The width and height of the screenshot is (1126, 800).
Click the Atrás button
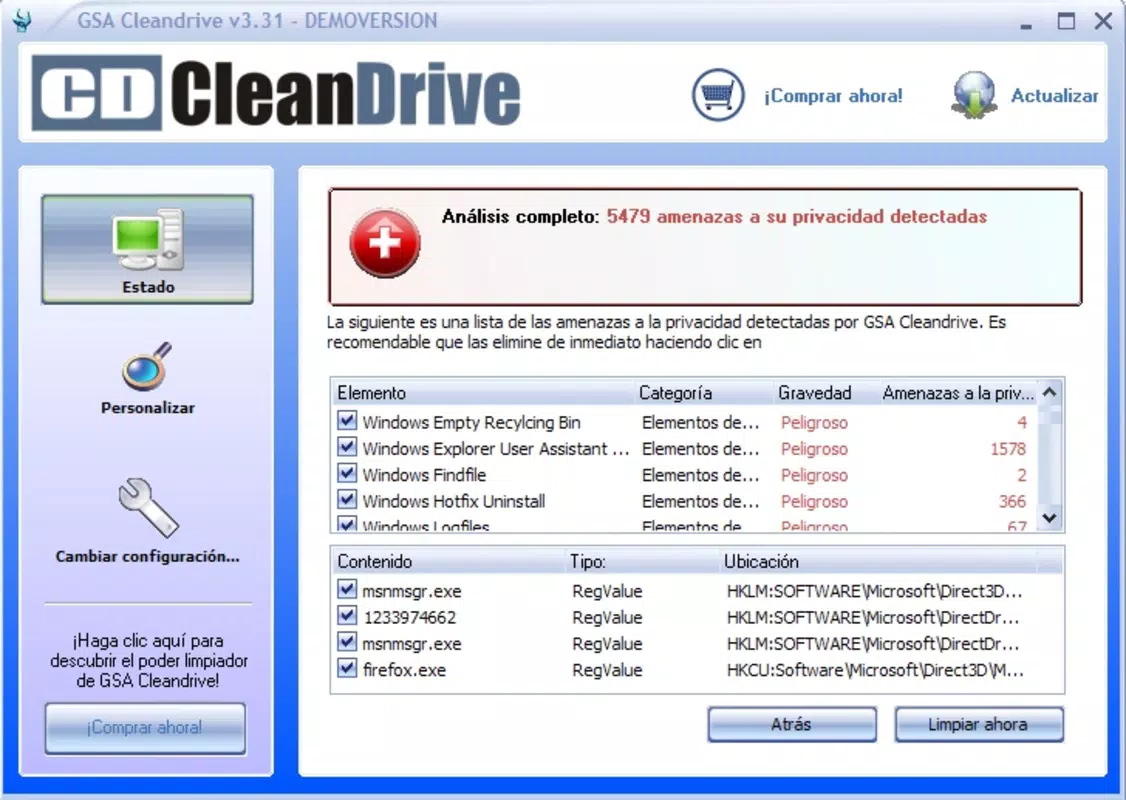coord(791,725)
